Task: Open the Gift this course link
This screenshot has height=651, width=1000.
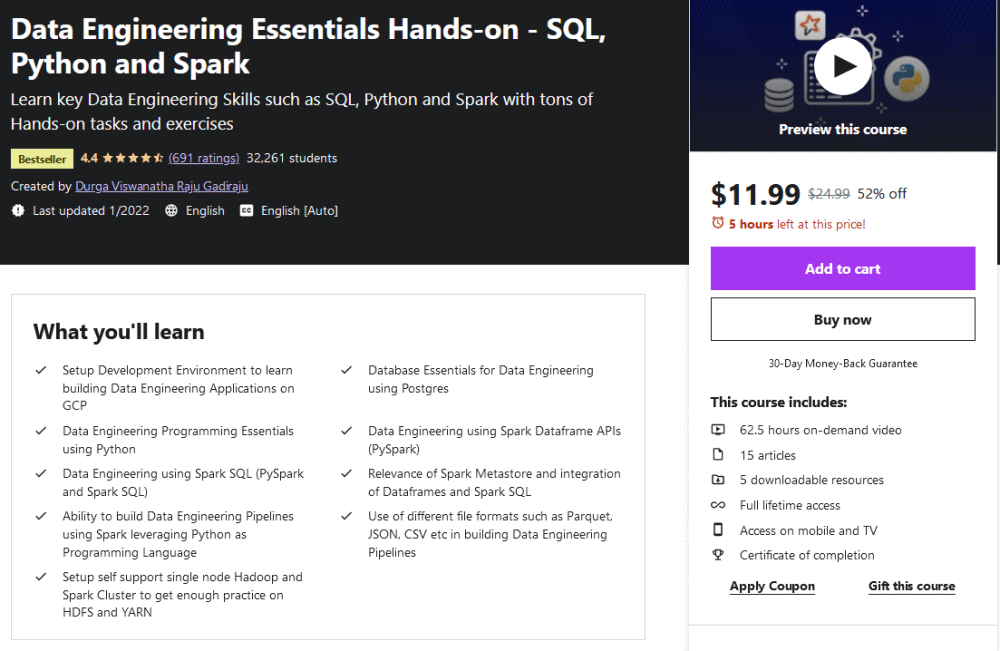Action: point(911,586)
